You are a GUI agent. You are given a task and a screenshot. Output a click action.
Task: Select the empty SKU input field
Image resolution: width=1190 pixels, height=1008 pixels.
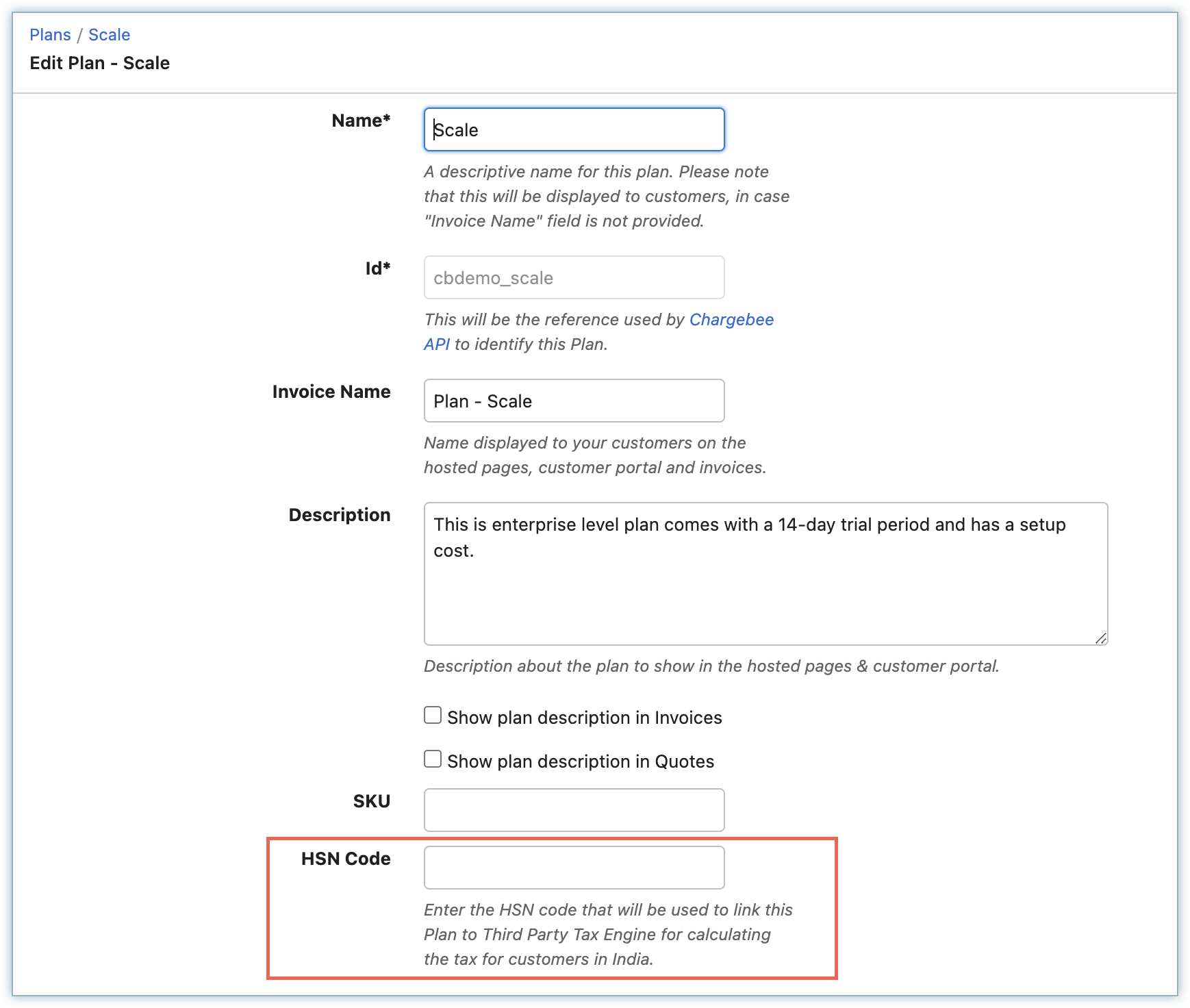574,810
